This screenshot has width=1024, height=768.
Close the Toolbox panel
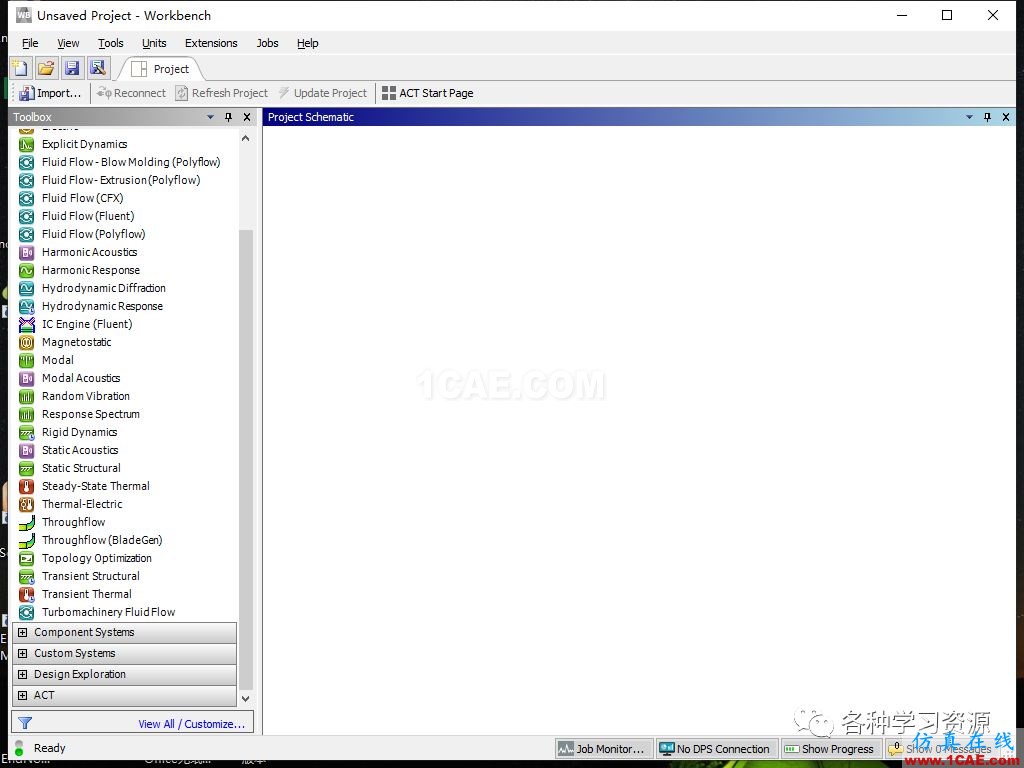[247, 117]
